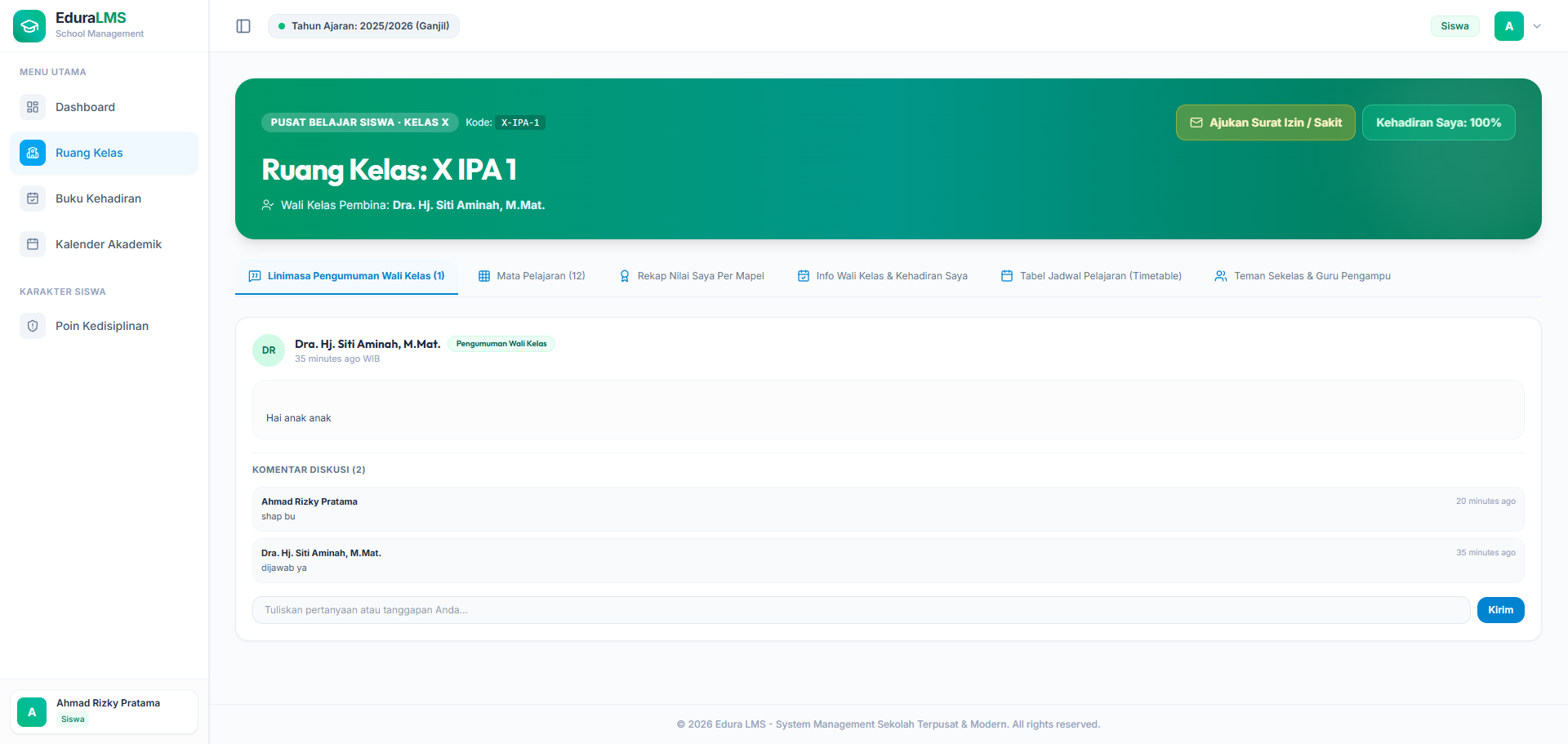Click the Kirim send button
Screen dimensions: 1568x744
click(x=1501, y=610)
